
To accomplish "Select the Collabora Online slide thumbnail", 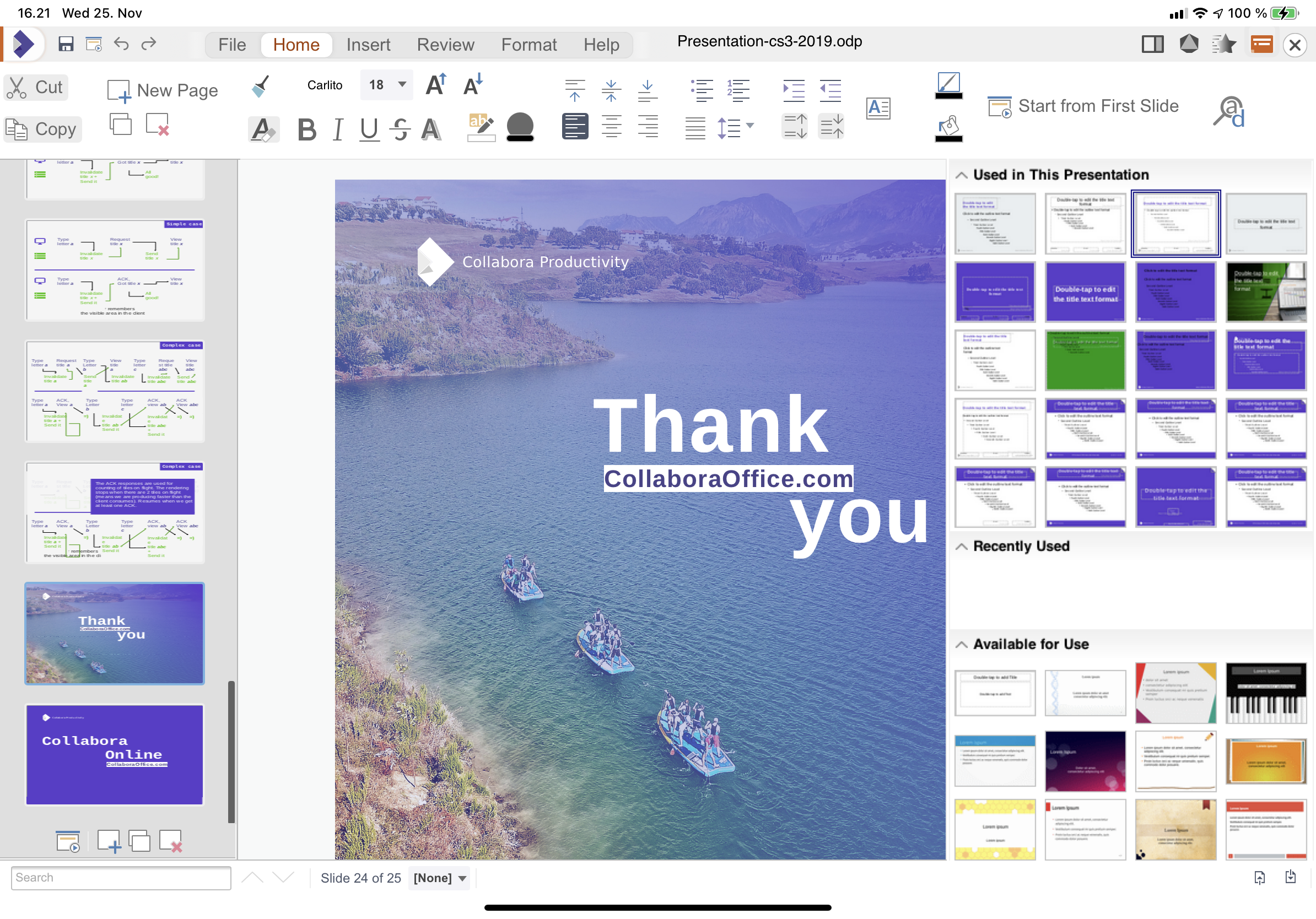I will [115, 755].
